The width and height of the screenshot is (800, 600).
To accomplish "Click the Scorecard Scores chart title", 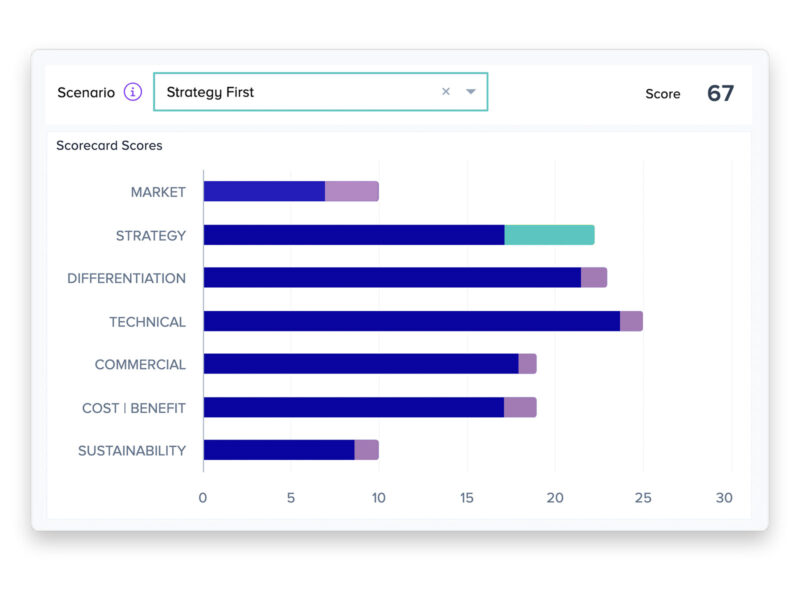I will (x=109, y=146).
